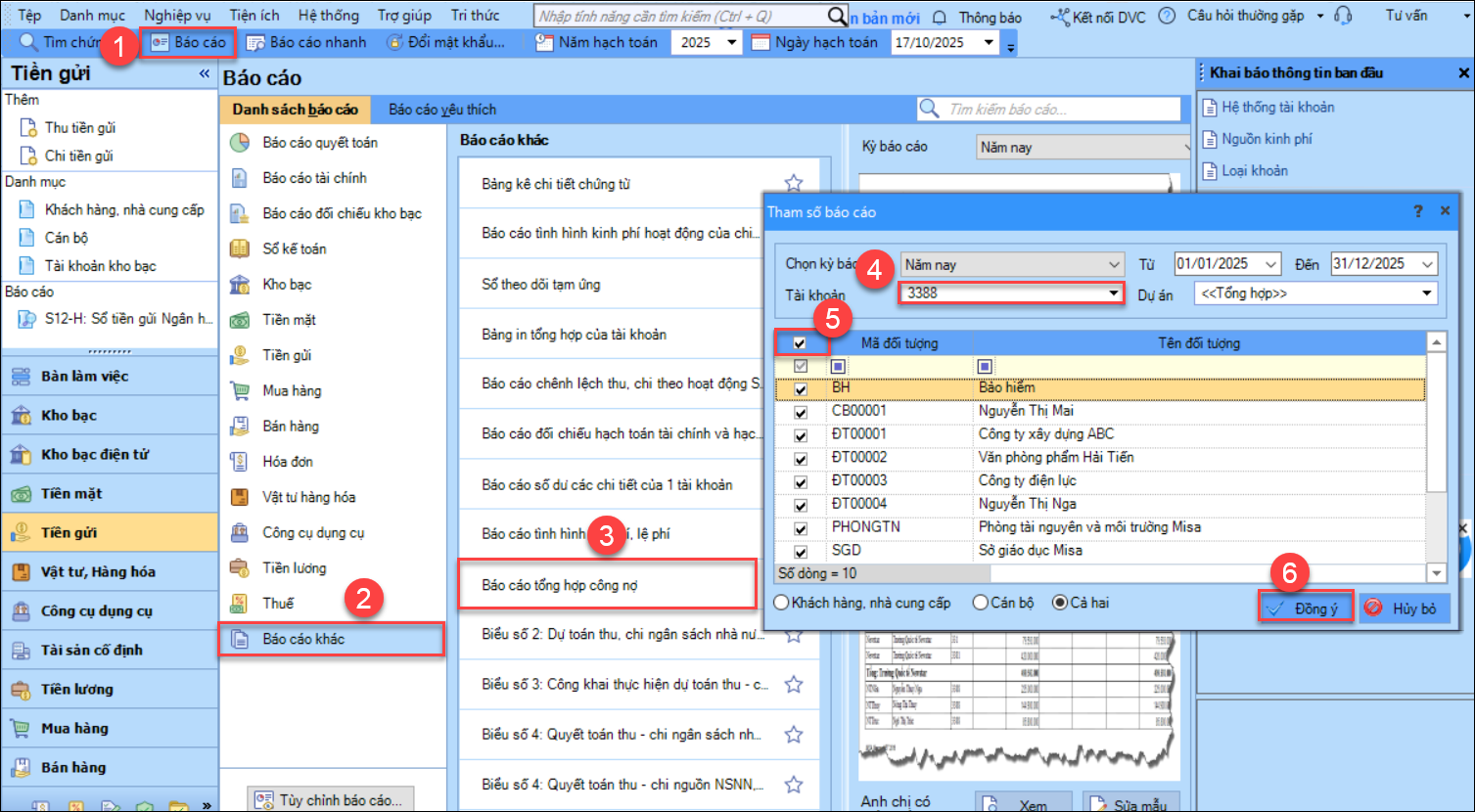The width and height of the screenshot is (1475, 812).
Task: Click the help question mark in dialog
Action: [1418, 211]
